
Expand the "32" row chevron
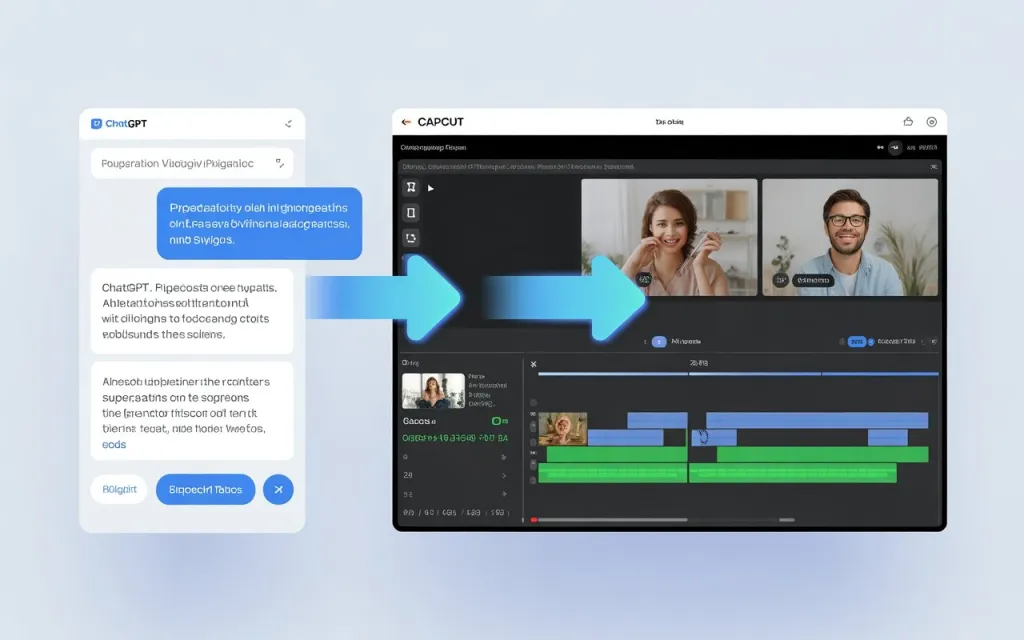click(504, 494)
